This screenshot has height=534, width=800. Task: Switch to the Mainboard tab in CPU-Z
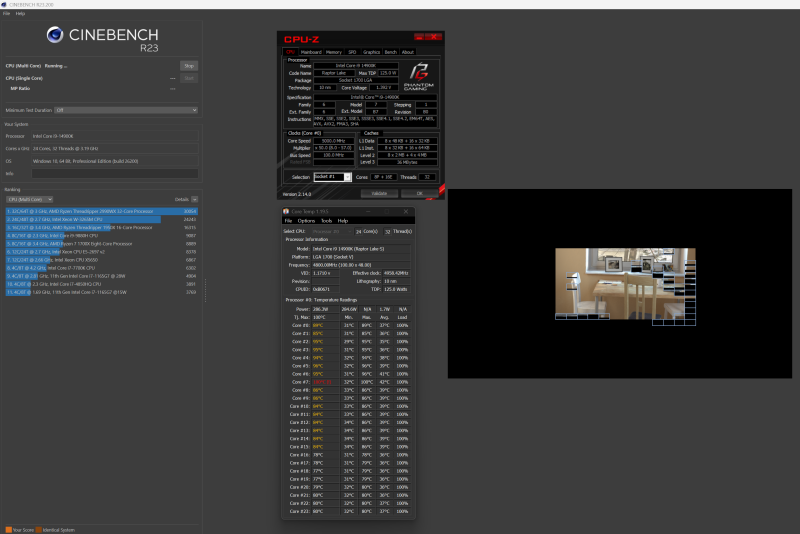point(311,51)
